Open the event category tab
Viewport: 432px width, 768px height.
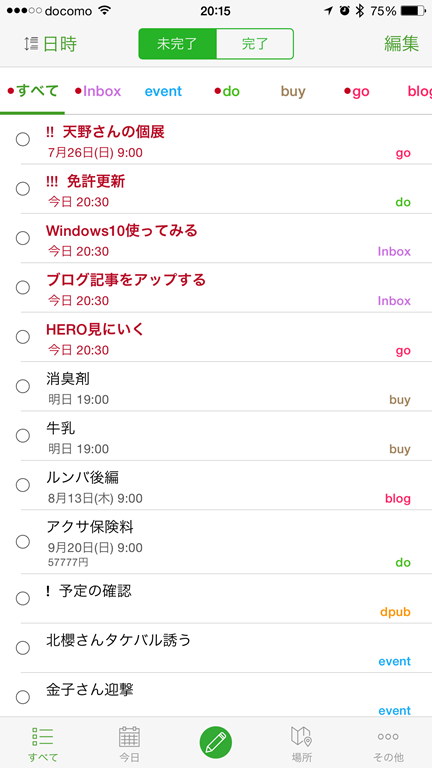pos(163,91)
